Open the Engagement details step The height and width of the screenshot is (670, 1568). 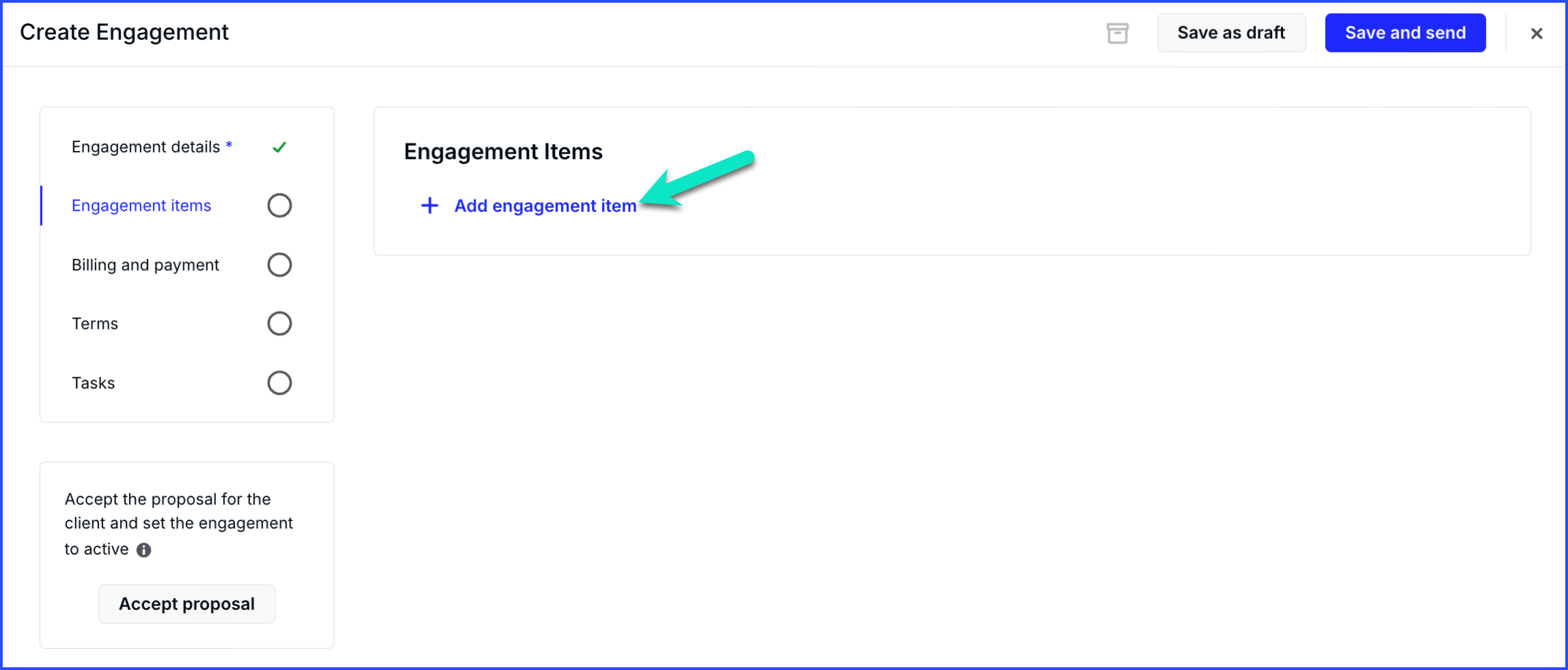(152, 147)
